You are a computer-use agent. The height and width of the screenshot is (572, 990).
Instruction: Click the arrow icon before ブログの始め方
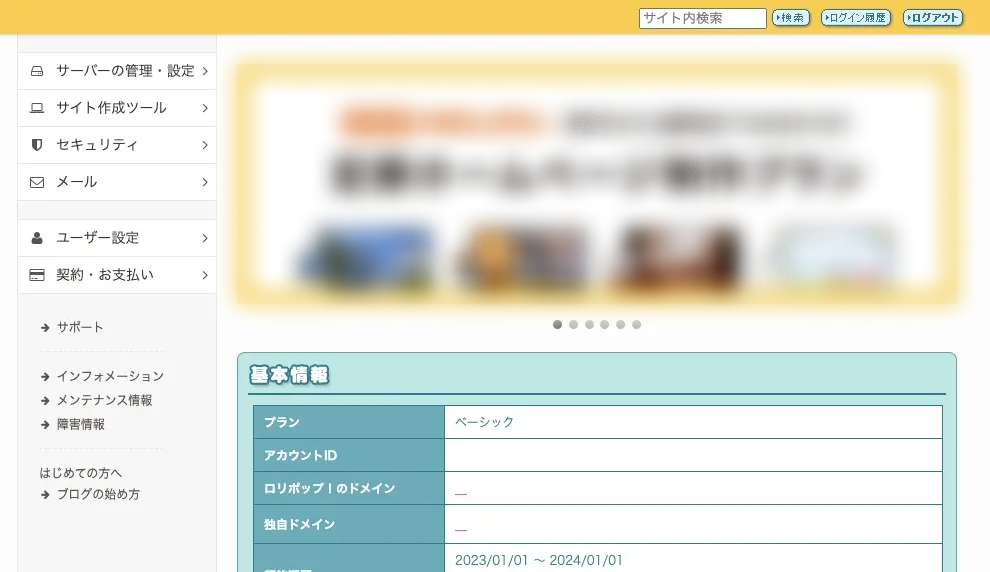tap(45, 495)
